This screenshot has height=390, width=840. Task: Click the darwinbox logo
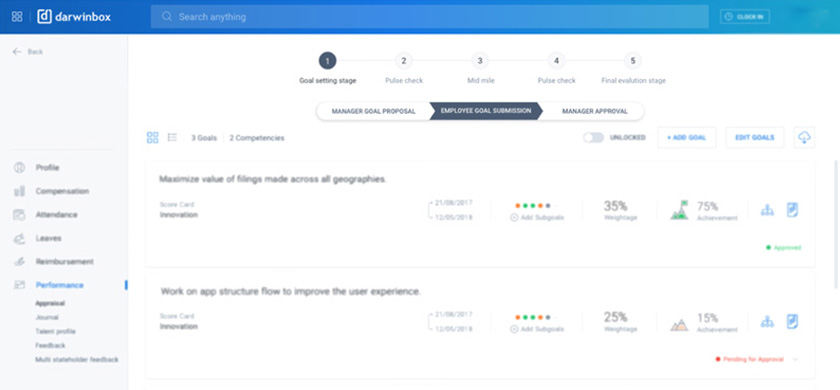pyautogui.click(x=74, y=17)
